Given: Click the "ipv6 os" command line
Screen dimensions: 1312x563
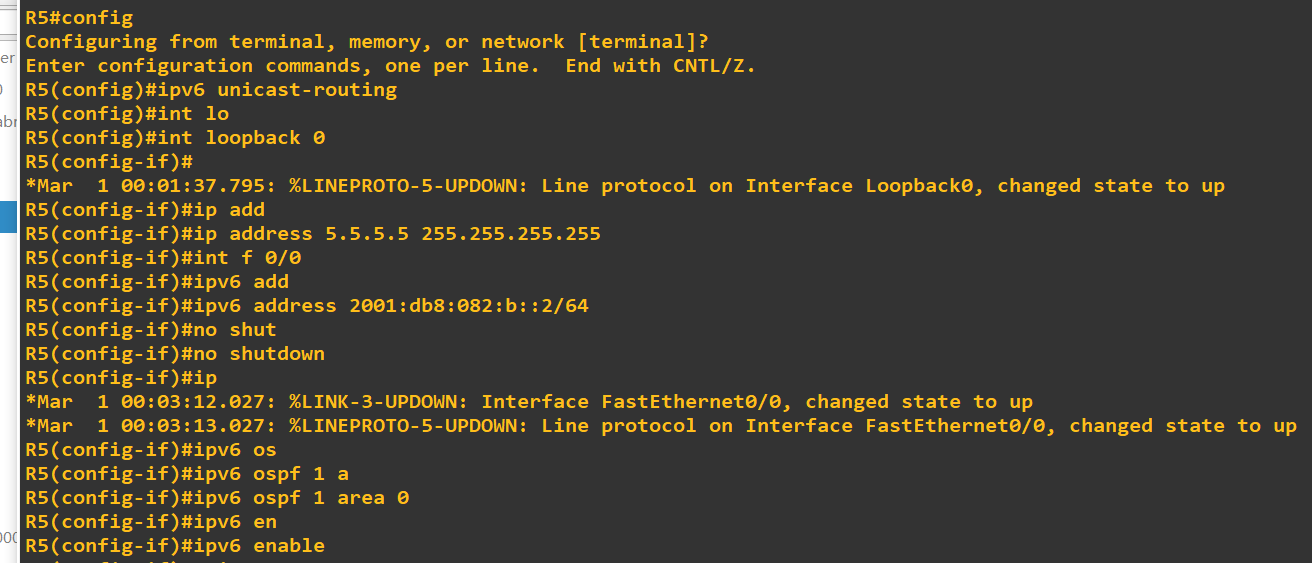Looking at the screenshot, I should pyautogui.click(x=241, y=449).
